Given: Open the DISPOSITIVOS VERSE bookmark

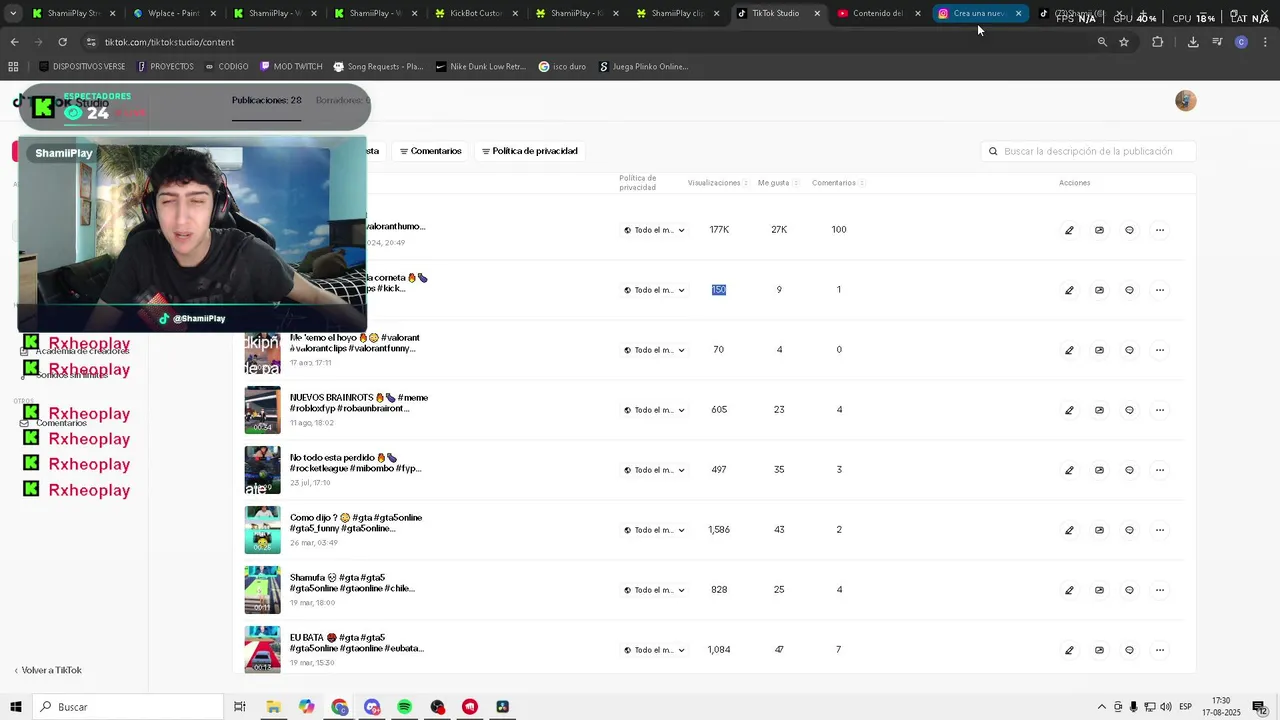Looking at the screenshot, I should coord(82,67).
